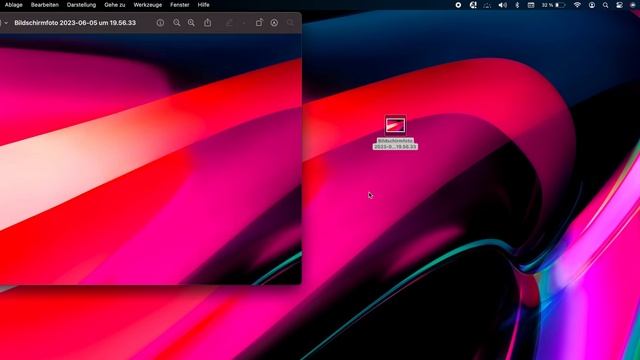The width and height of the screenshot is (640, 360).
Task: Click the desktop file name label Bildschirmfoto
Action: 395,144
